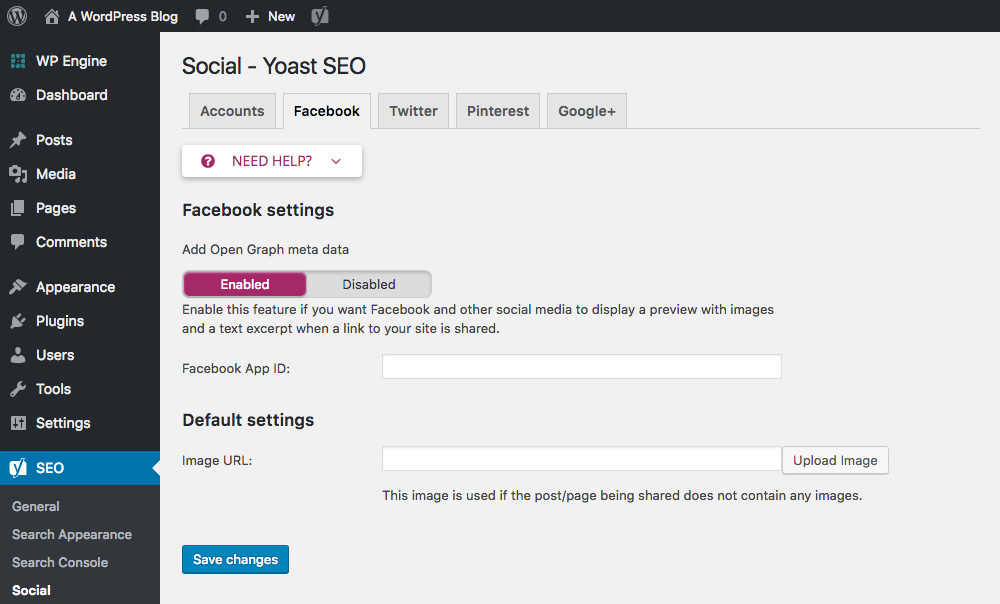1000x604 pixels.
Task: Open Search Console submenu item
Action: 60,563
